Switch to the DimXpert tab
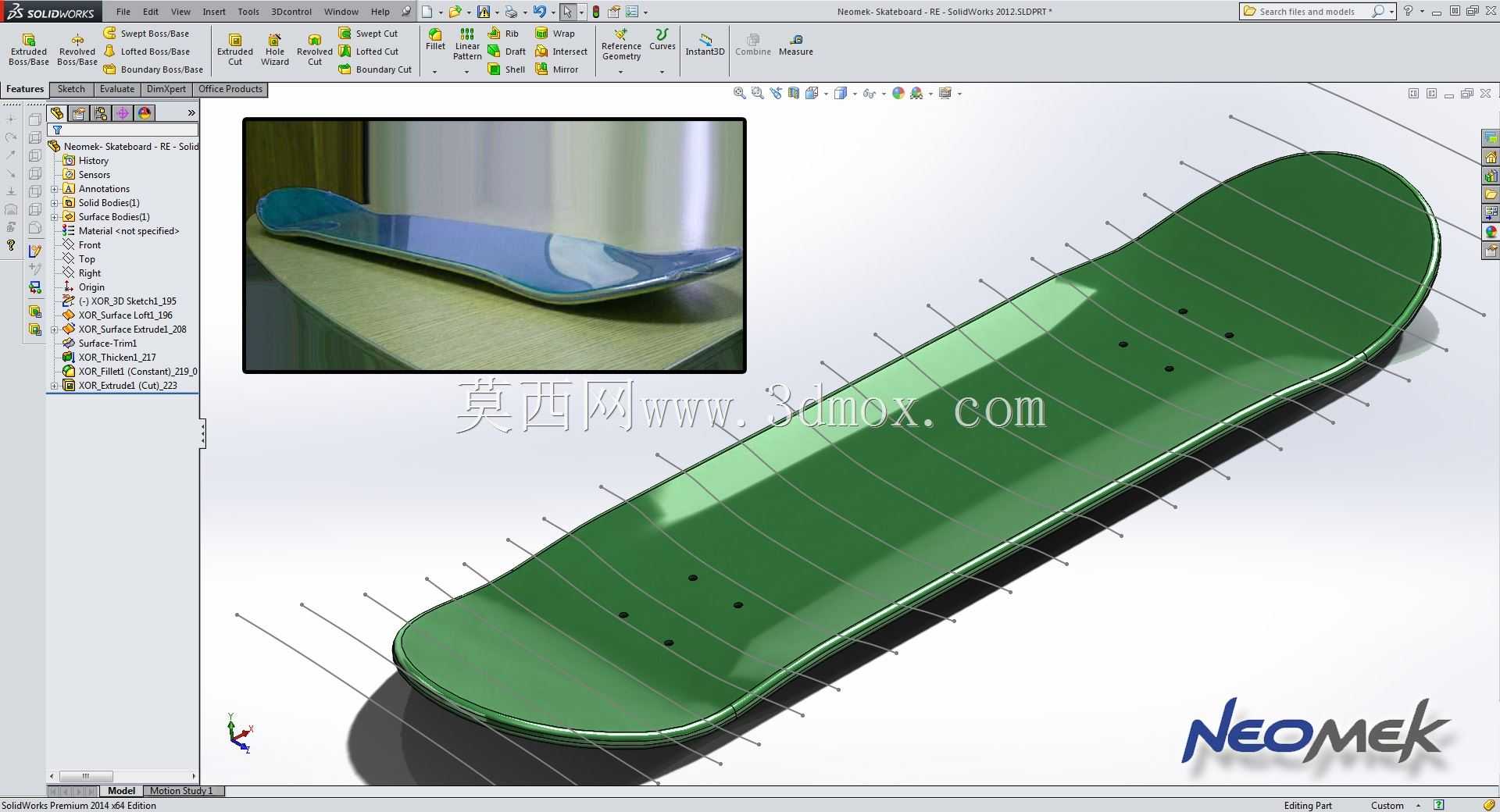 click(166, 89)
